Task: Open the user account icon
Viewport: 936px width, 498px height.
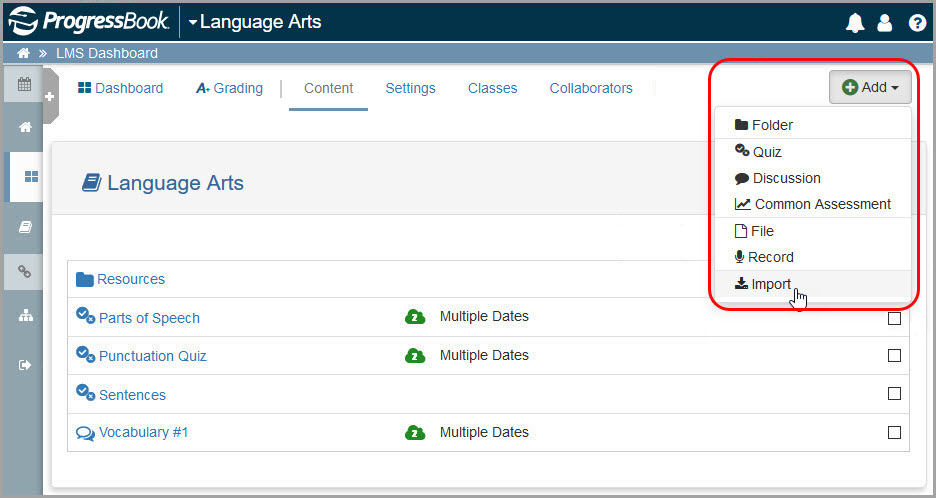Action: pyautogui.click(x=885, y=23)
